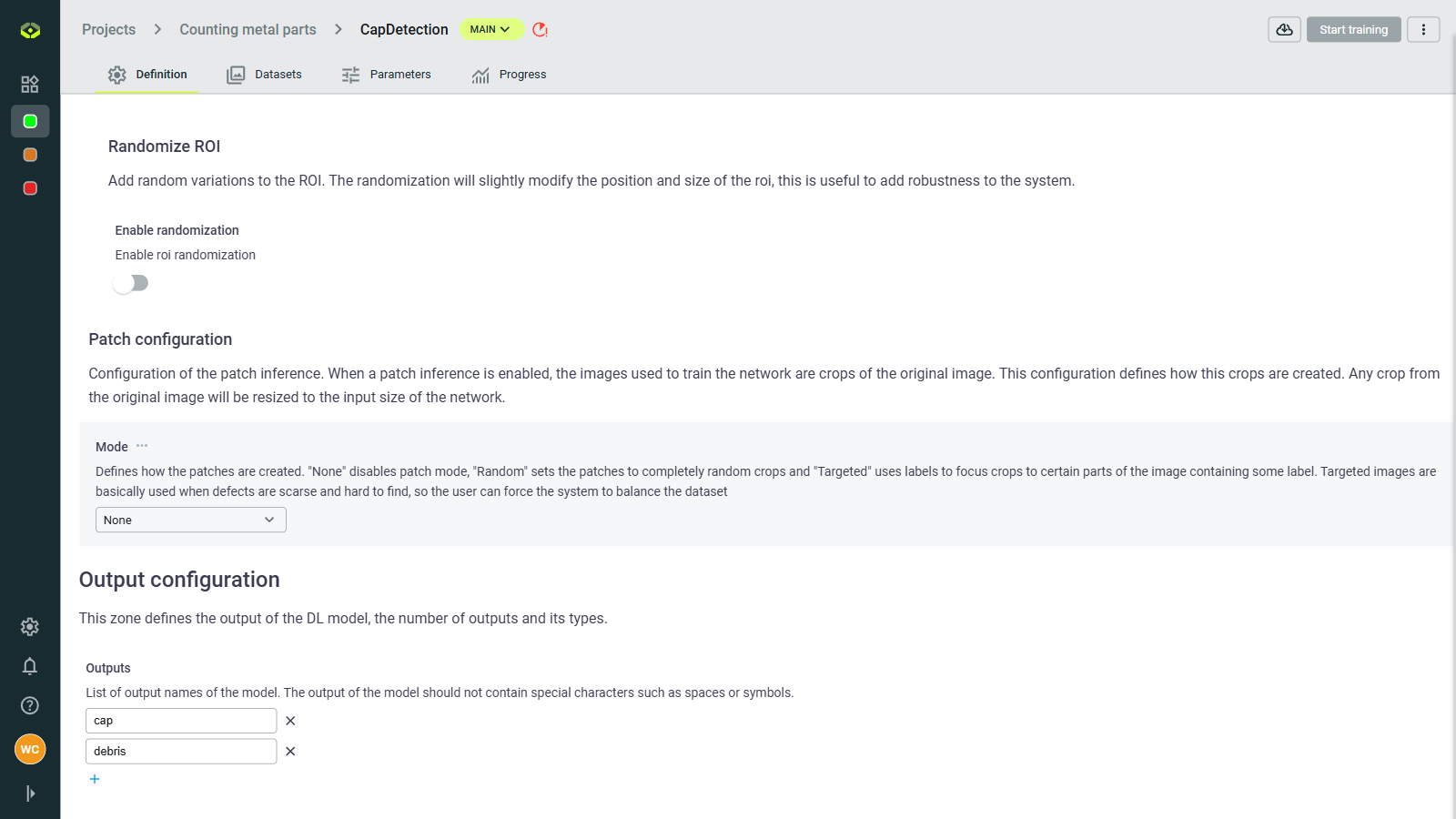Click the Start training button
Viewport: 1456px width, 819px height.
(1353, 29)
